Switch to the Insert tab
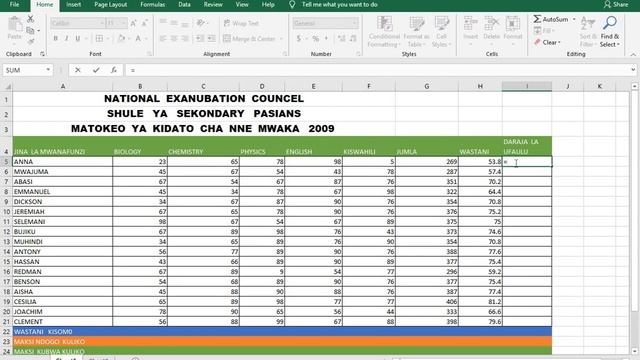The height and width of the screenshot is (360, 640). tap(73, 4)
